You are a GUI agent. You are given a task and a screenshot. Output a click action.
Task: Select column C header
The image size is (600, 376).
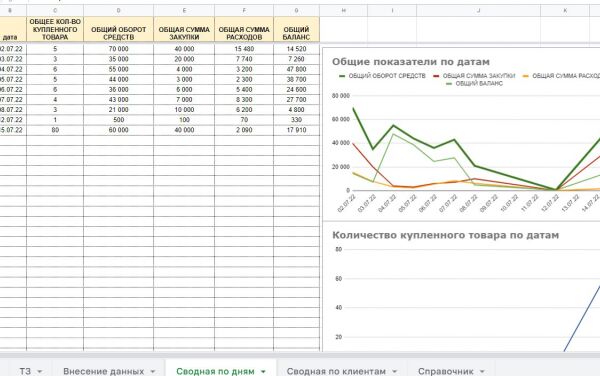point(55,11)
